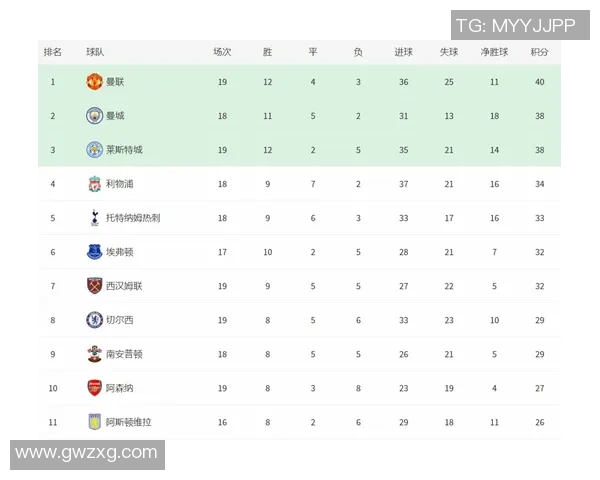This screenshot has width=600, height=480.
Task: Click the Aston Villa club crest
Action: [x=95, y=422]
